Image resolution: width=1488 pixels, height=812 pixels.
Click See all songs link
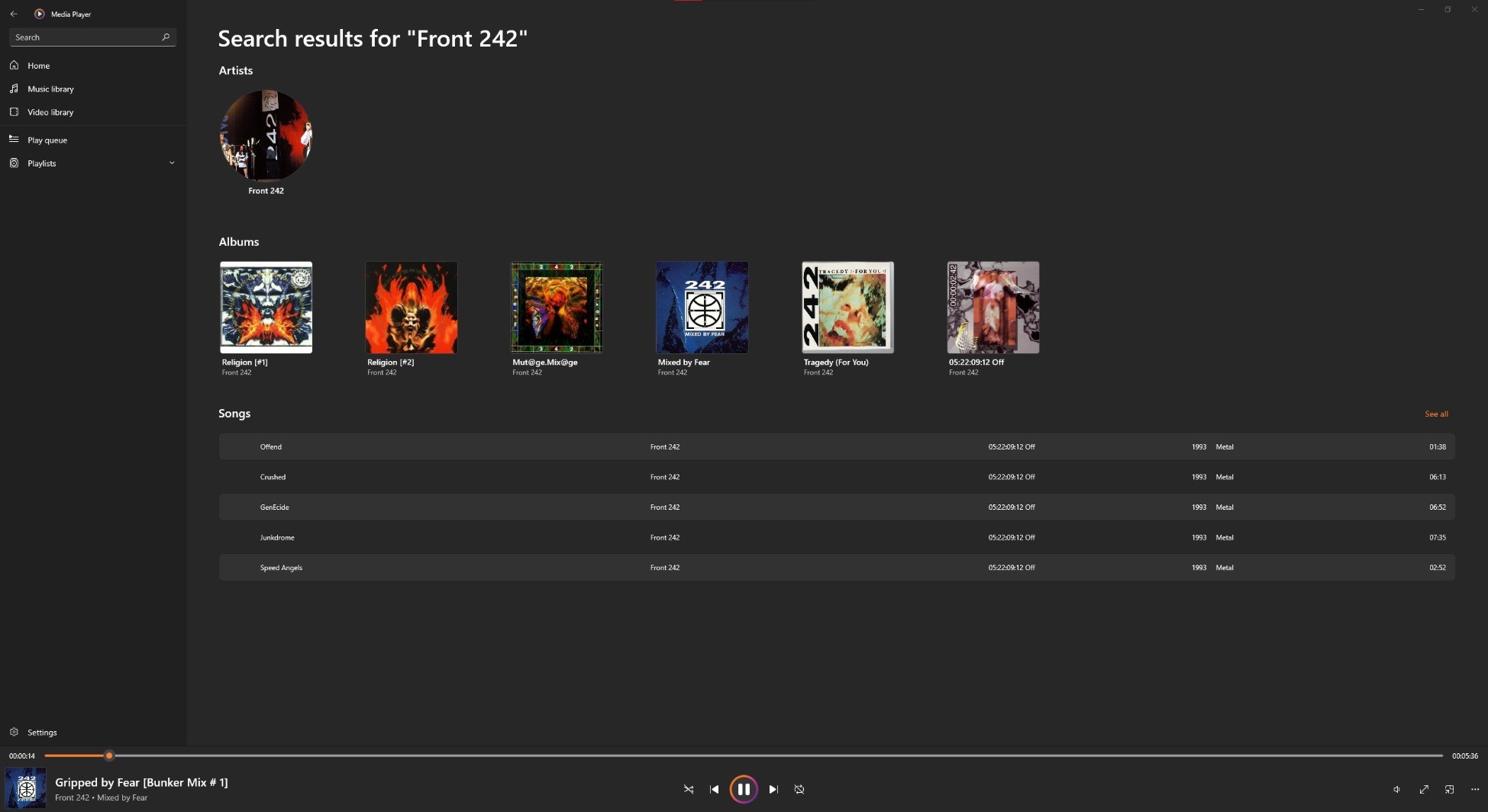[1436, 414]
